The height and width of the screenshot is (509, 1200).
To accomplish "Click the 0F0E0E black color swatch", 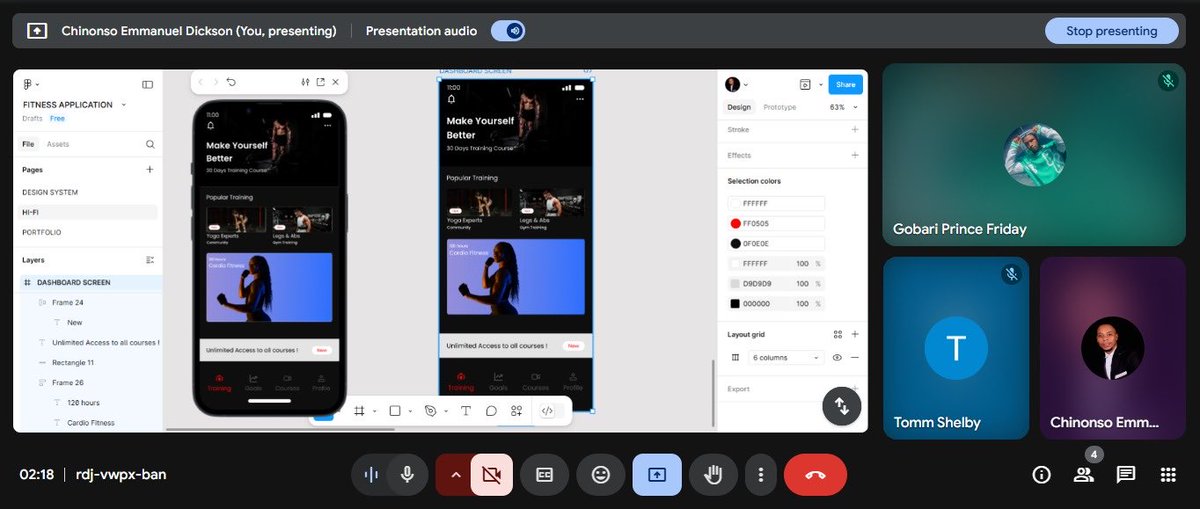I will click(x=735, y=243).
